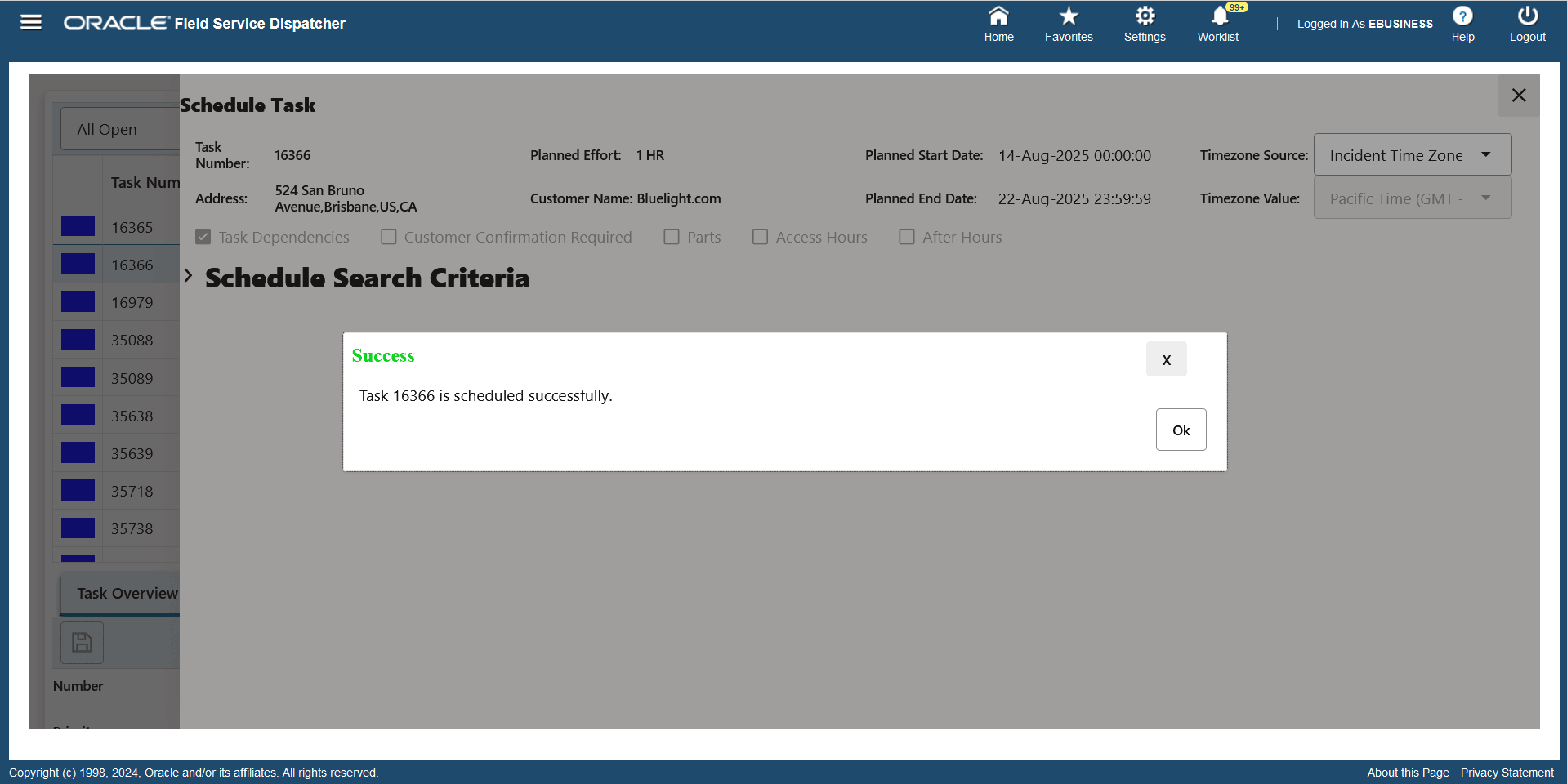Open Settings via the gear icon

(1144, 23)
